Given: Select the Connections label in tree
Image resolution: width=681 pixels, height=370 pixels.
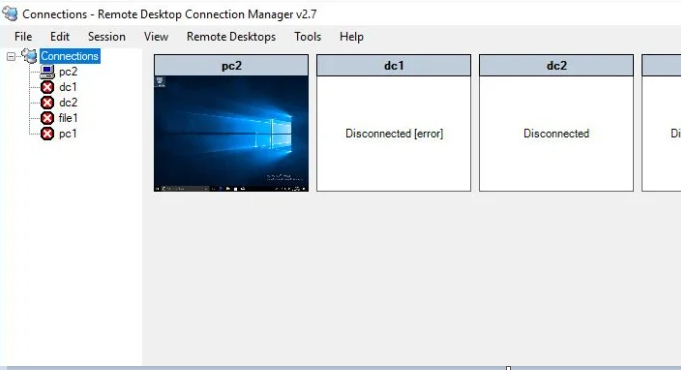Looking at the screenshot, I should pyautogui.click(x=69, y=56).
